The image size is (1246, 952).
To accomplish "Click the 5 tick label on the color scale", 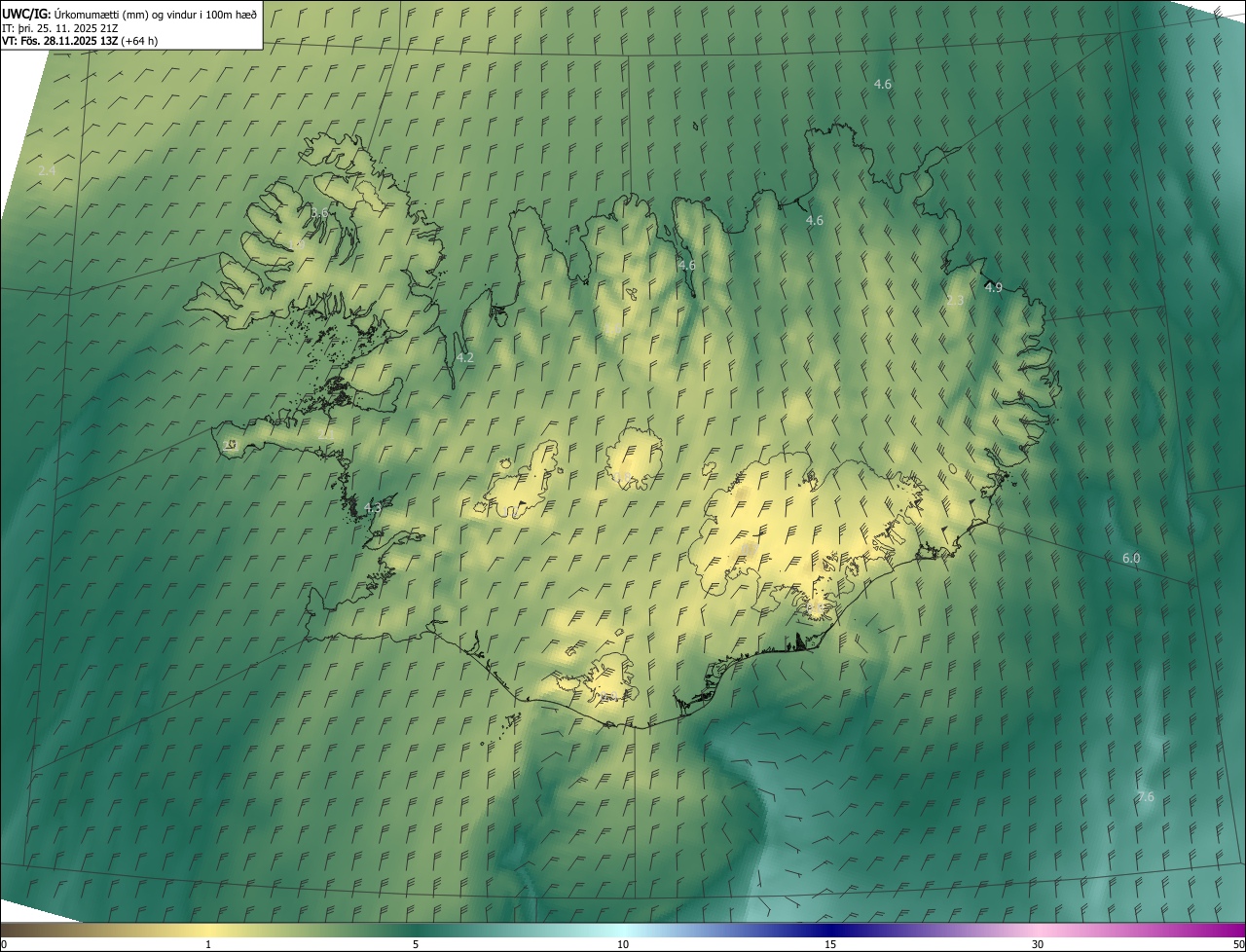I will tap(416, 944).
